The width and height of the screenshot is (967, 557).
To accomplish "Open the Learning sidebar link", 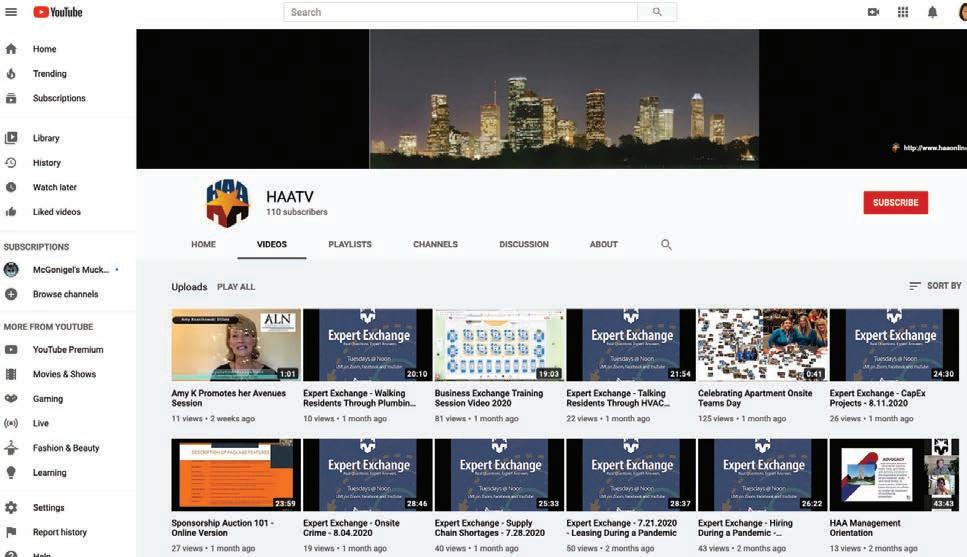I will (49, 472).
